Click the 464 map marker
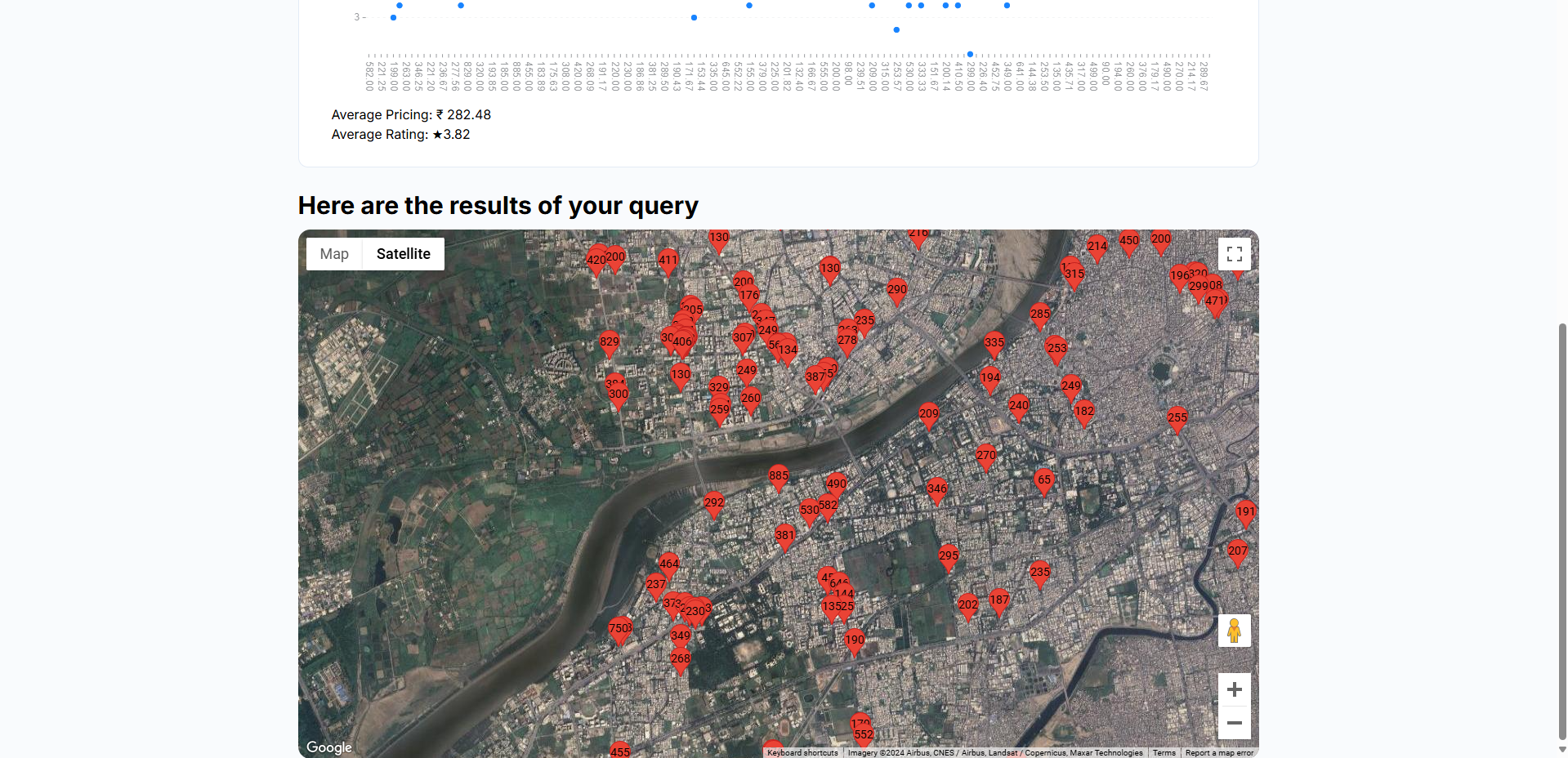 click(669, 568)
